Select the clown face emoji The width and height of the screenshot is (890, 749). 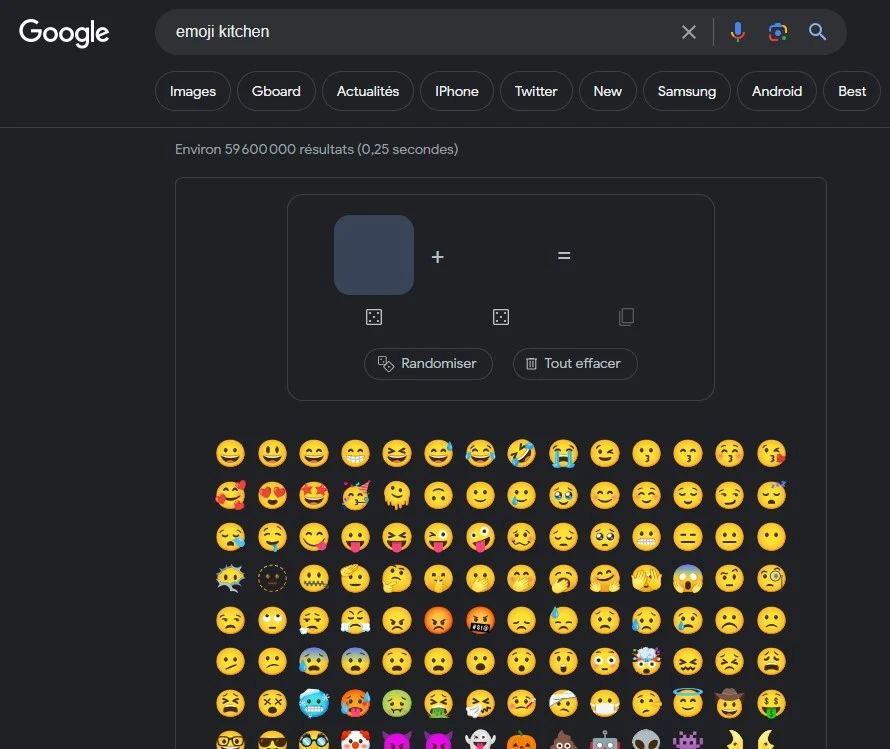(356, 743)
